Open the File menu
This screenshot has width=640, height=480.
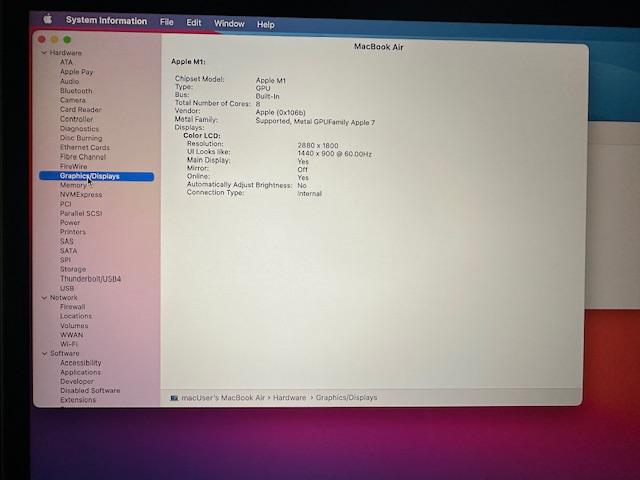167,22
